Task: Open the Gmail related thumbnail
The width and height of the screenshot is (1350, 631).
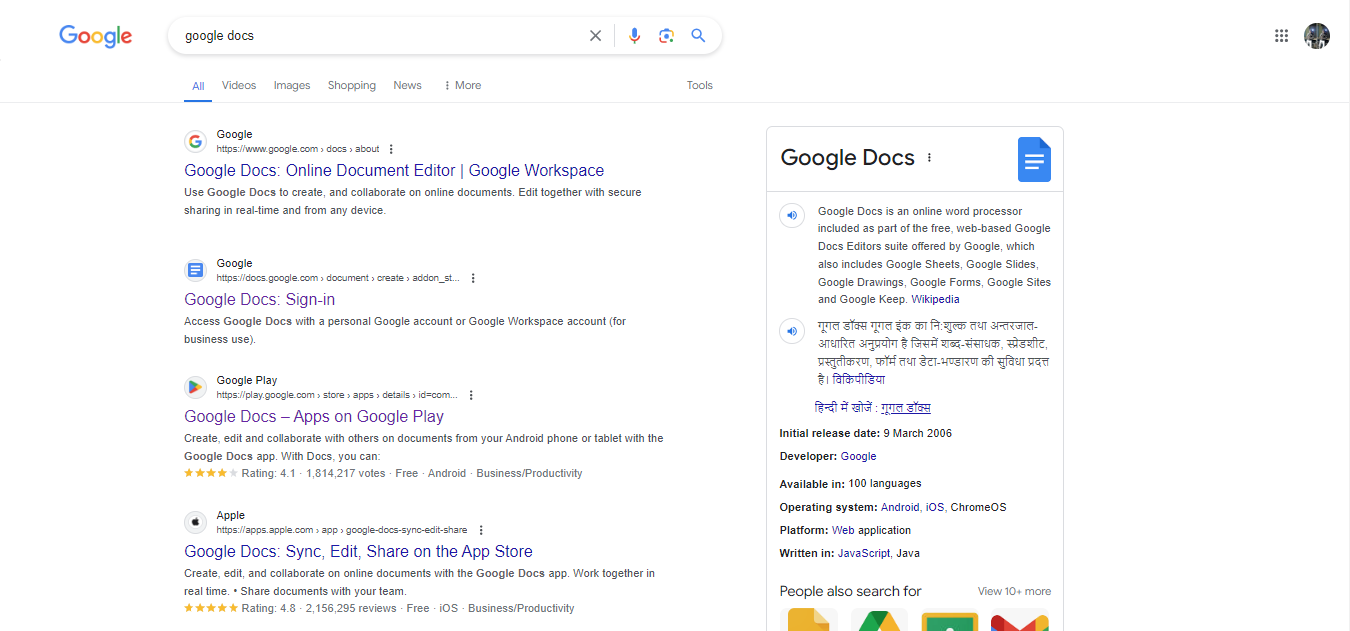Action: click(x=1019, y=619)
